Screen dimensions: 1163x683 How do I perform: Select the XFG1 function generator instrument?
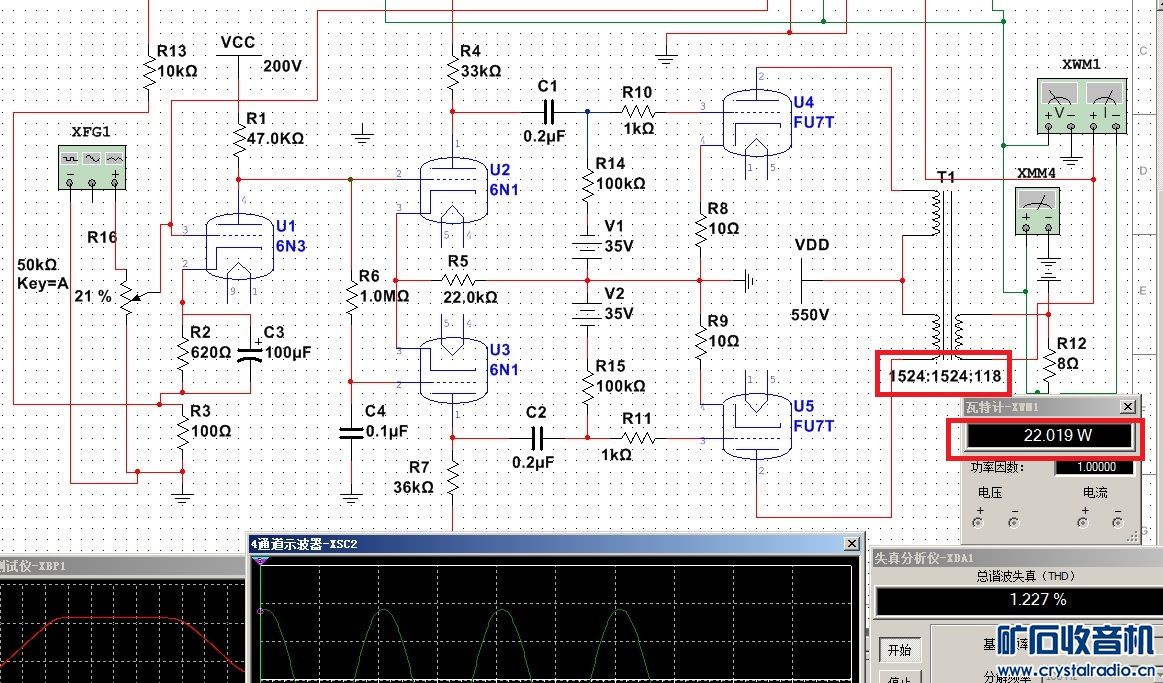(x=92, y=166)
